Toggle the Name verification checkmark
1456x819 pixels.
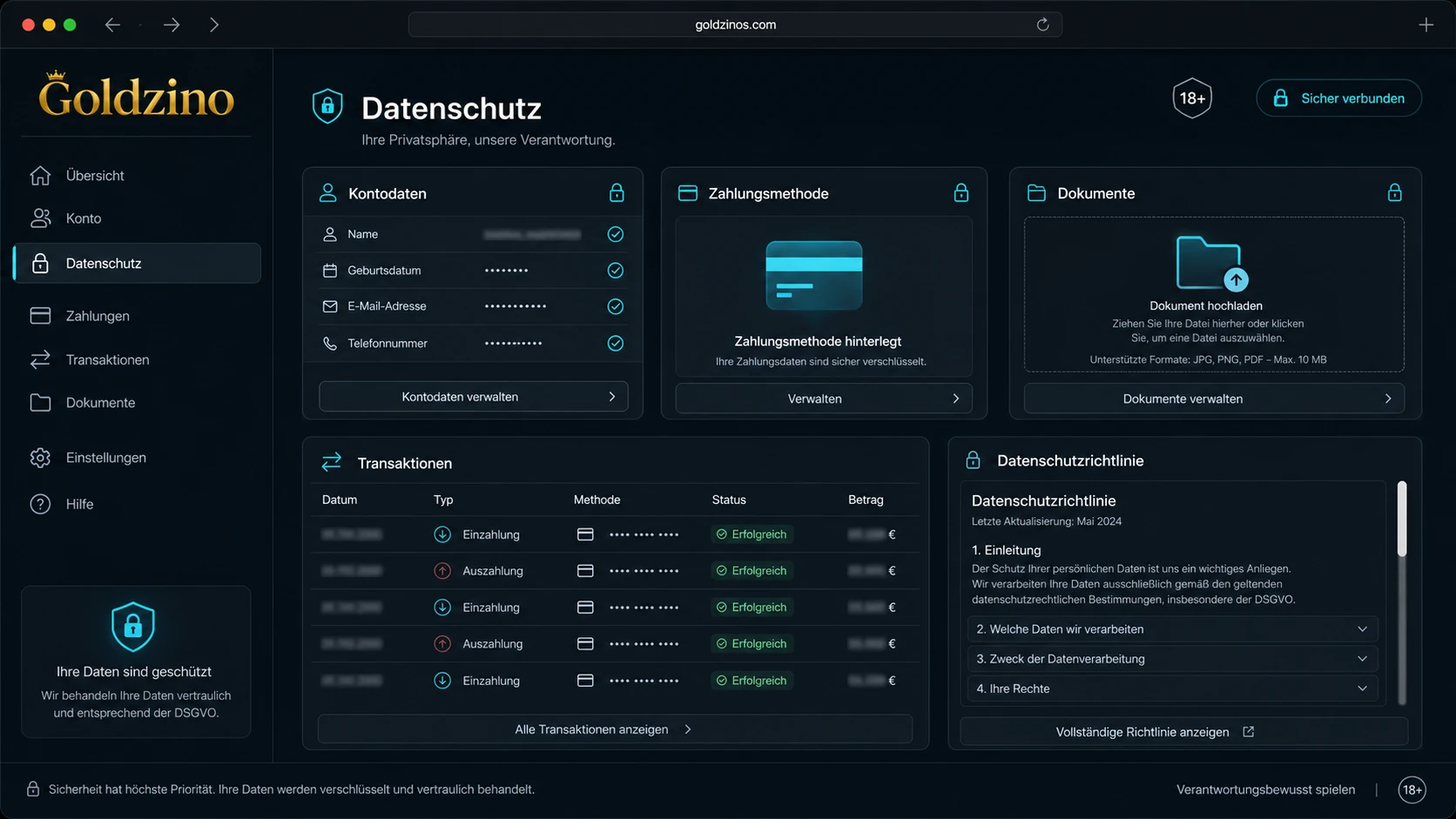click(616, 234)
